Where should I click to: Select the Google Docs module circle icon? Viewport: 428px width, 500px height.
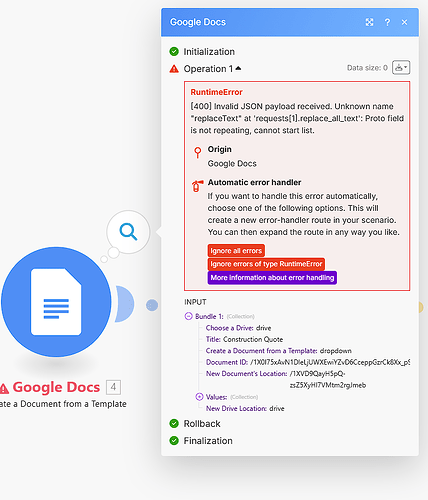pyautogui.click(x=56, y=302)
